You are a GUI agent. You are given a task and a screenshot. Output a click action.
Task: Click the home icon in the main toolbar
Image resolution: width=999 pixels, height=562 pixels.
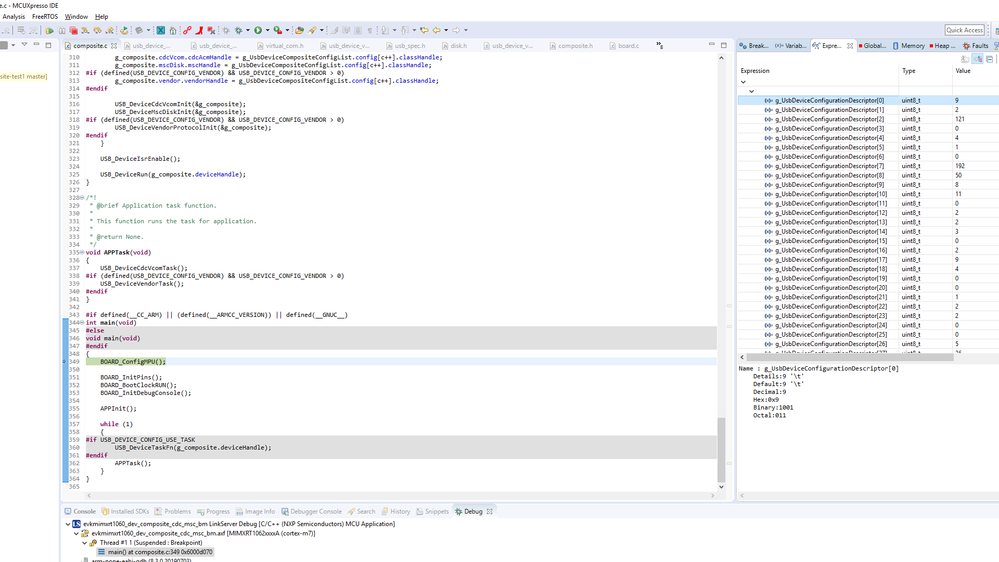(x=173, y=31)
